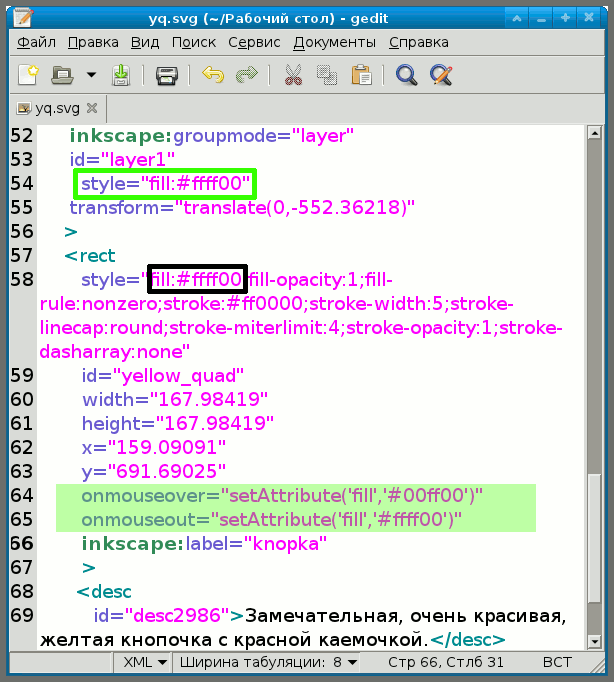
Task: Undo the last action via toolbar
Action: pyautogui.click(x=213, y=74)
